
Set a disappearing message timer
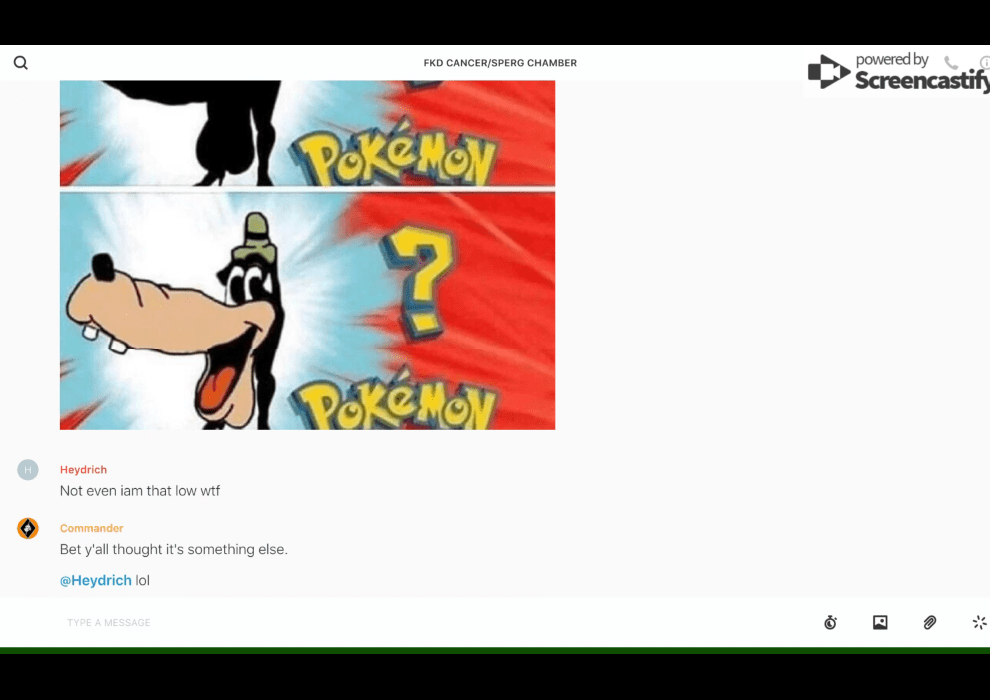point(830,623)
